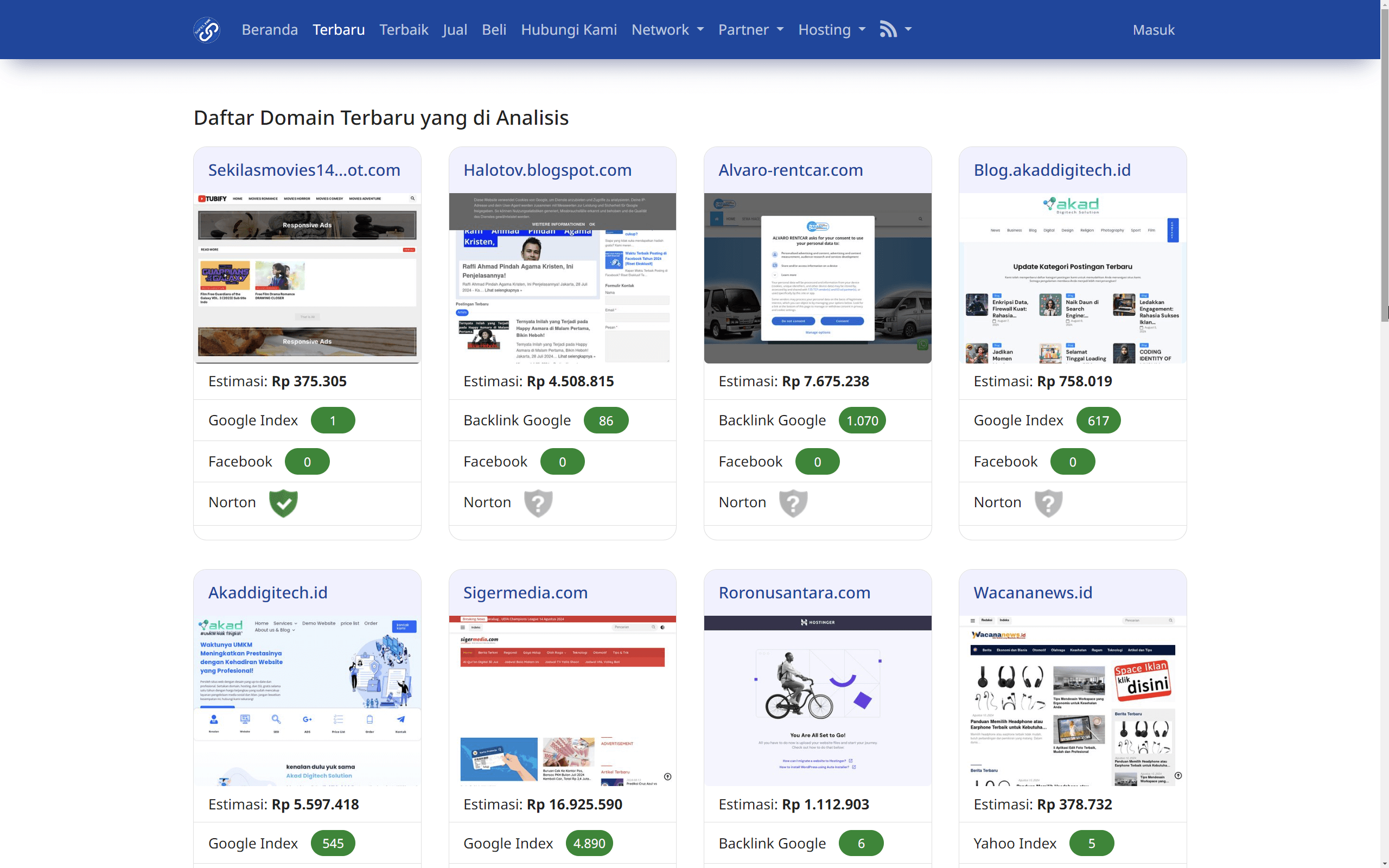Click the Norton question-mark shield on Halotov card

tap(538, 502)
